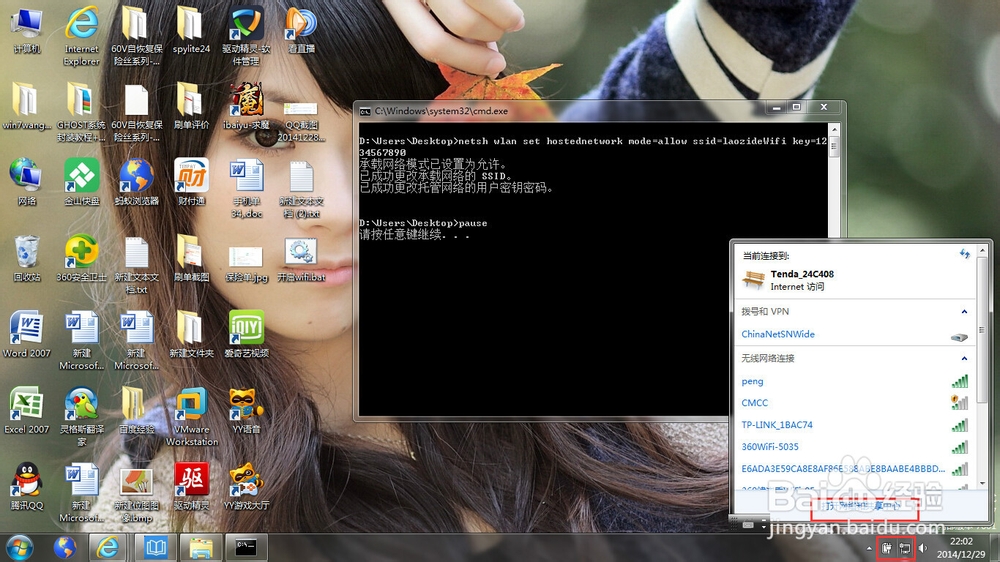Select the 刷单评价 folder

(191, 107)
